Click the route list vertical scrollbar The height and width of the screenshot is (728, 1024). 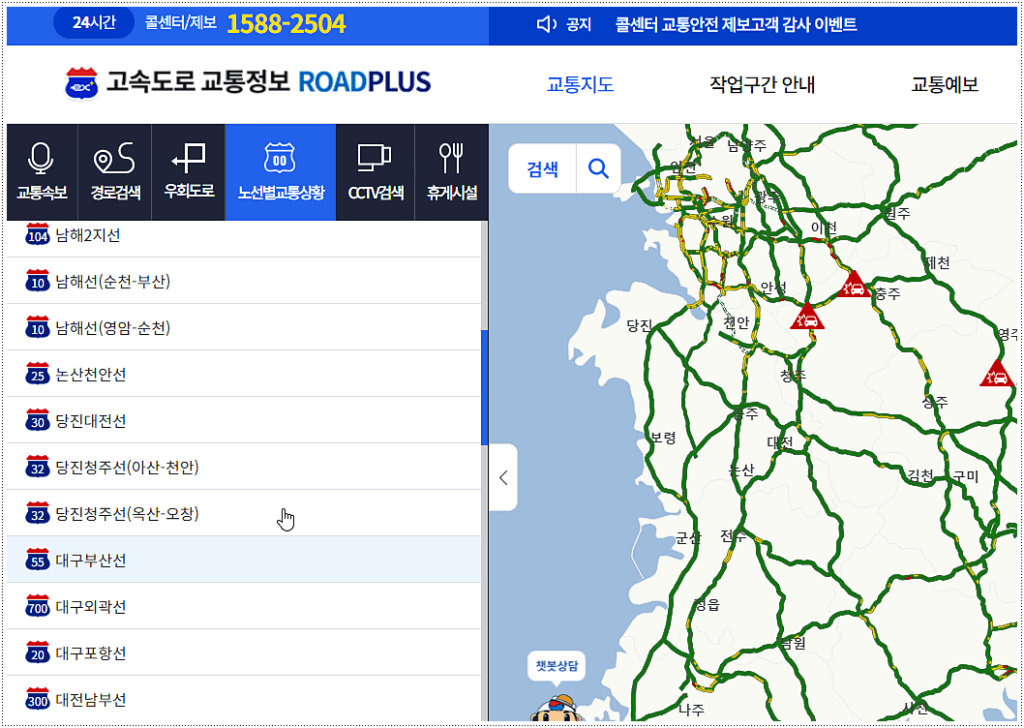coord(485,388)
